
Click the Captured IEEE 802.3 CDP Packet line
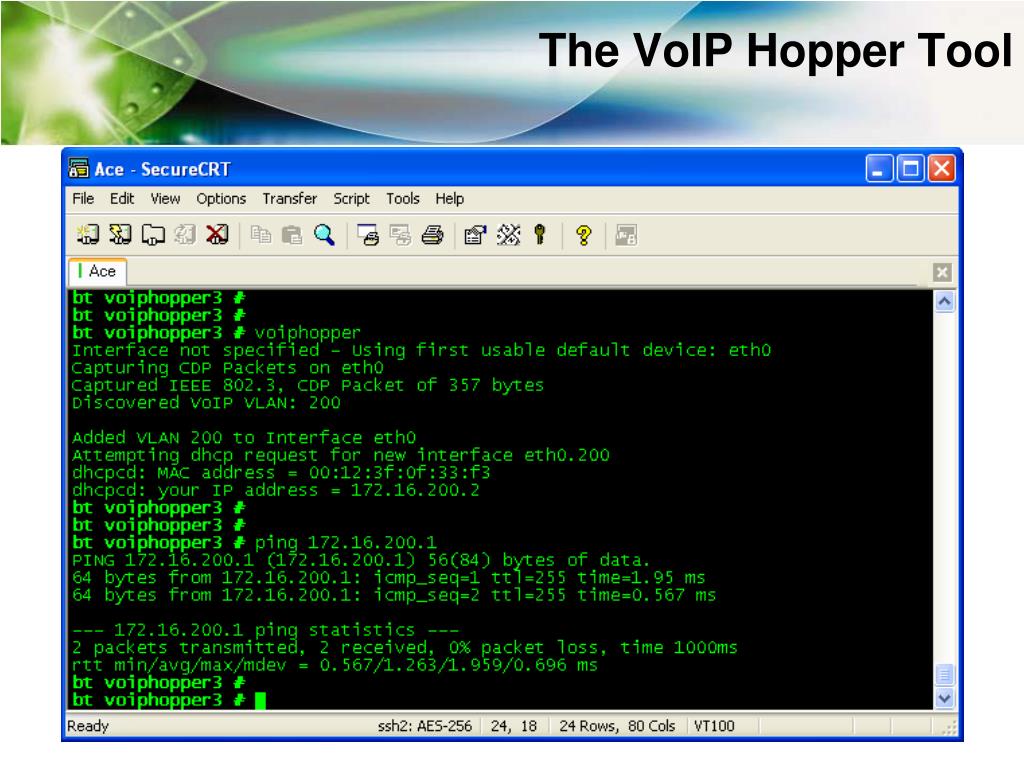click(x=308, y=385)
